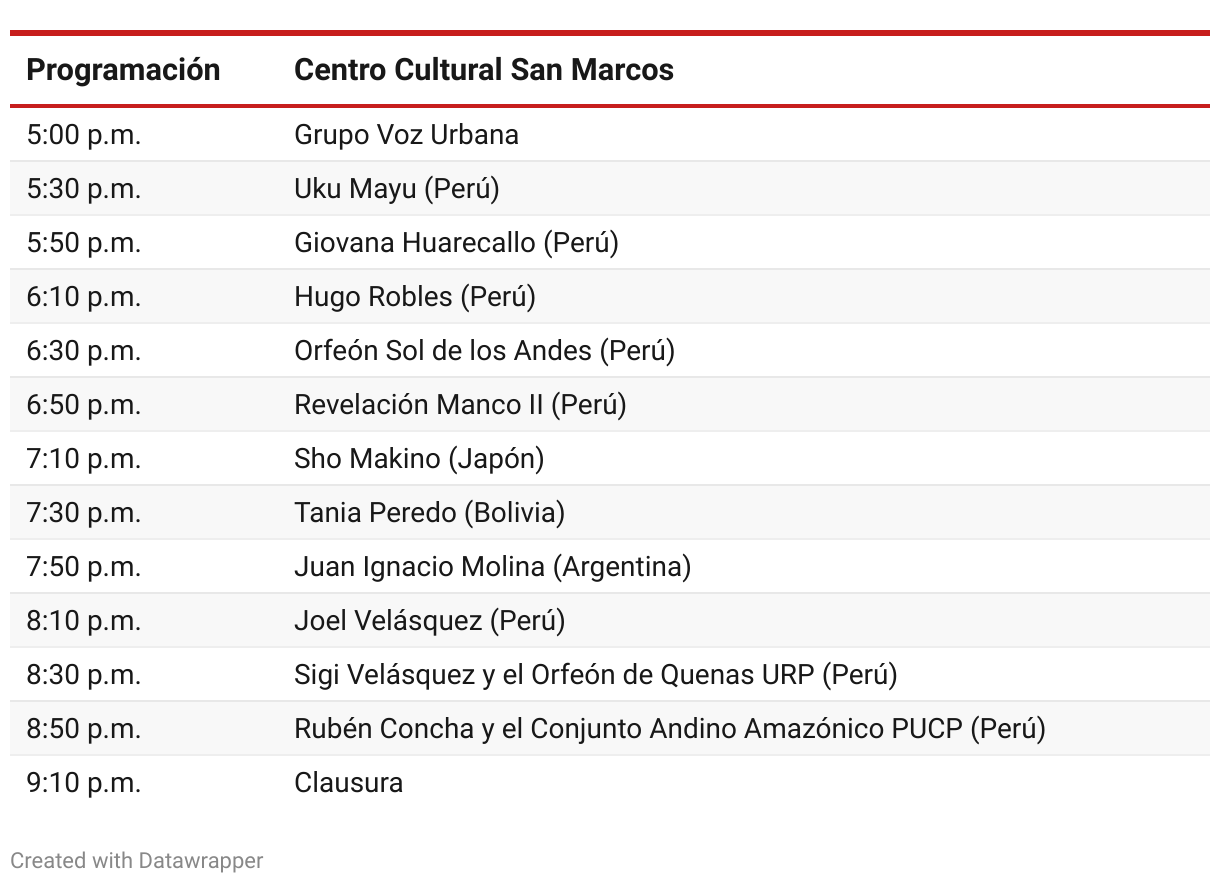Click Tania Peredo (Bolivia) row

point(610,513)
